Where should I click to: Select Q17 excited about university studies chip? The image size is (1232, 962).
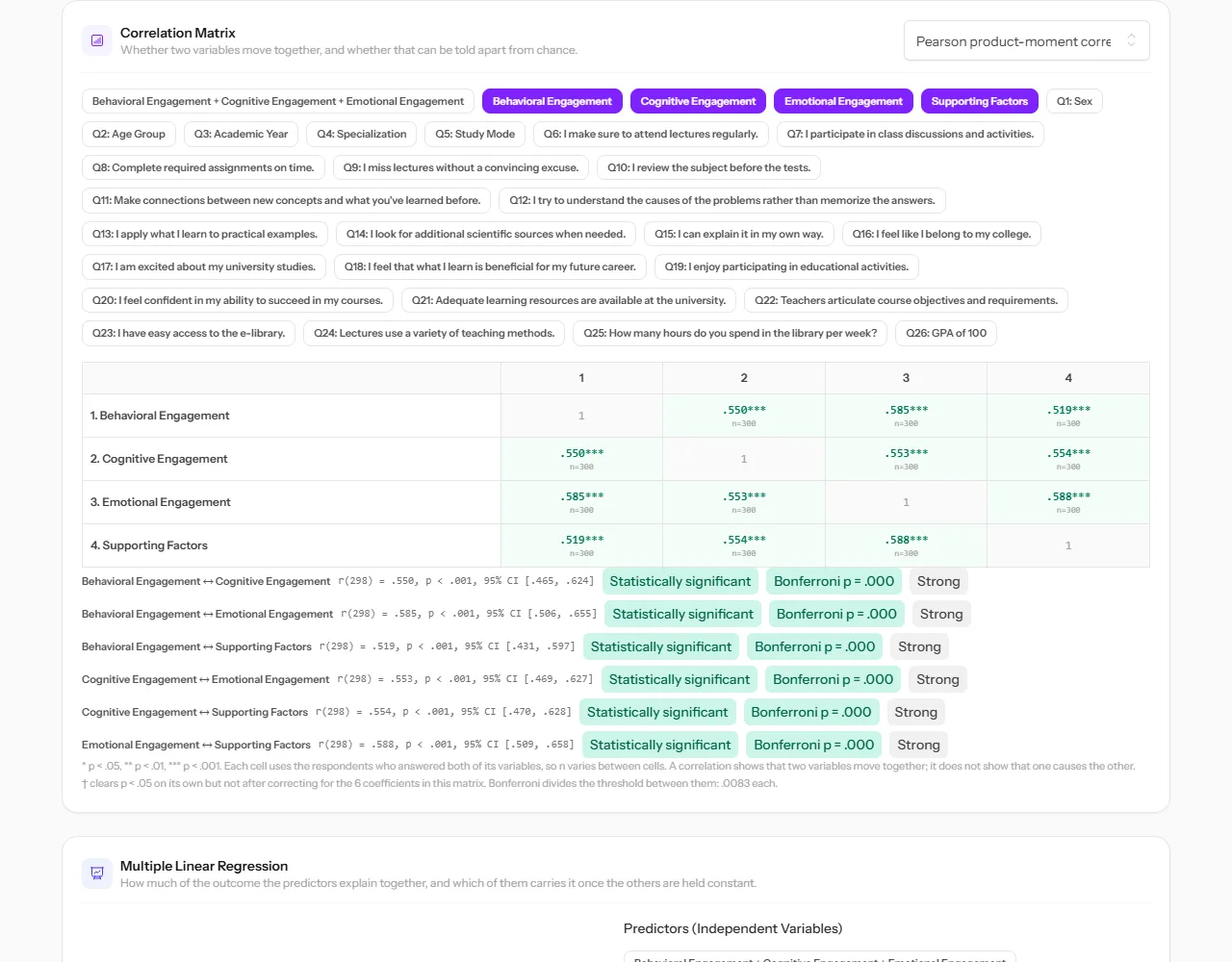point(204,266)
